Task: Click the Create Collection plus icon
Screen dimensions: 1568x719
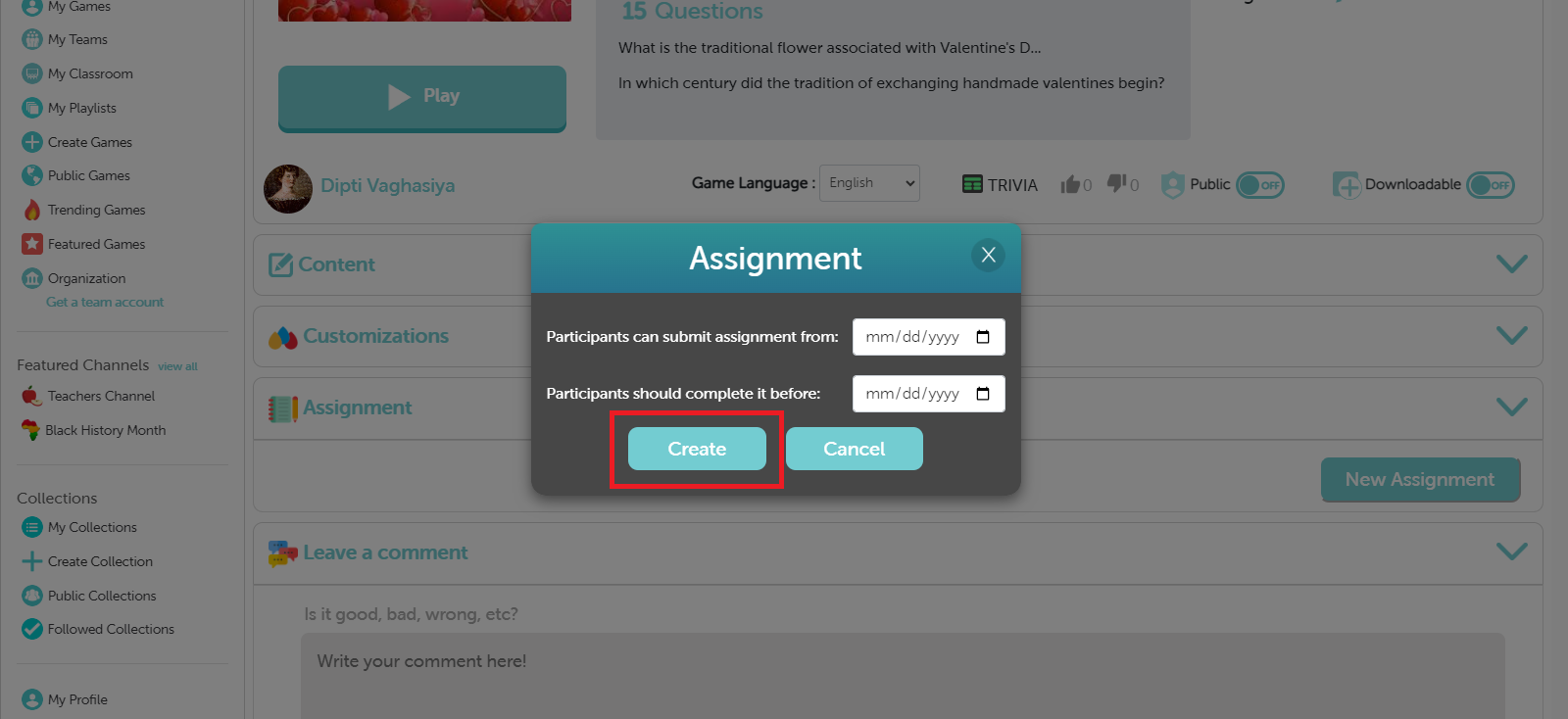Action: tap(32, 561)
